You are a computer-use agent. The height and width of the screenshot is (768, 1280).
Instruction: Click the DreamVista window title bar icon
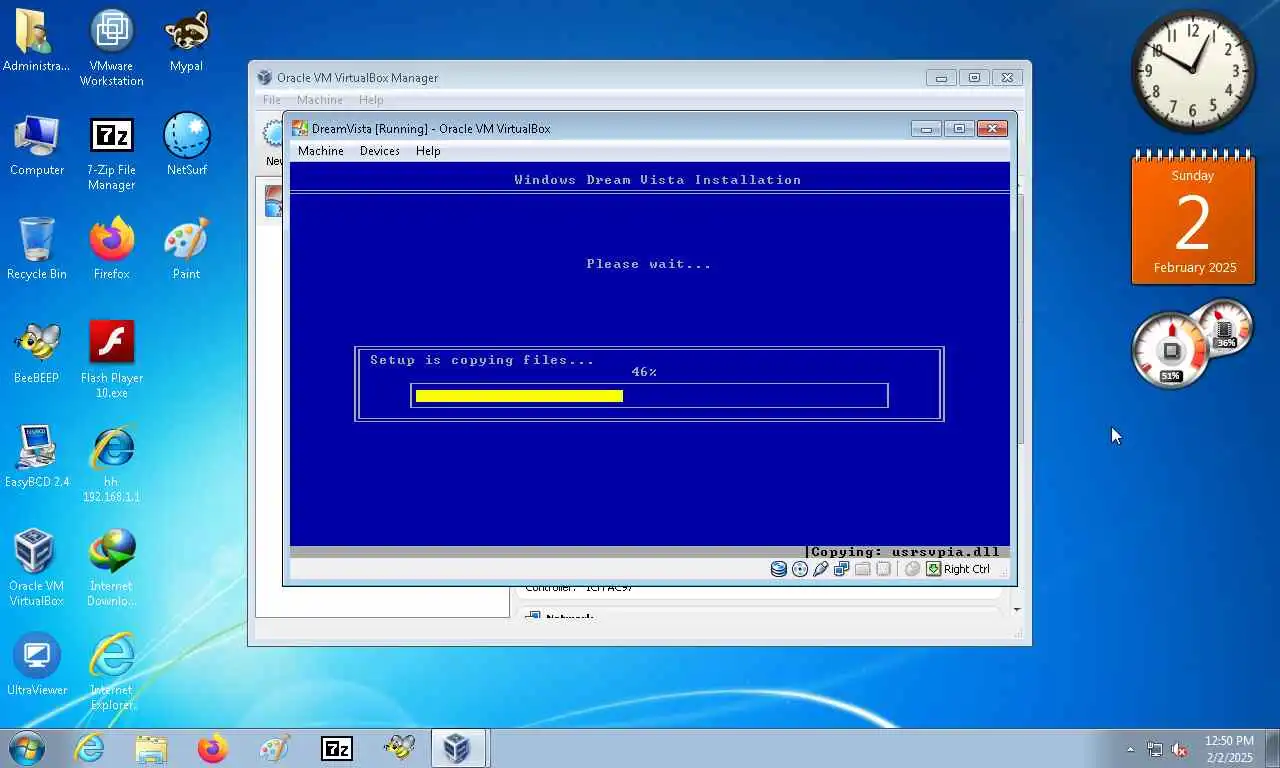pyautogui.click(x=299, y=129)
